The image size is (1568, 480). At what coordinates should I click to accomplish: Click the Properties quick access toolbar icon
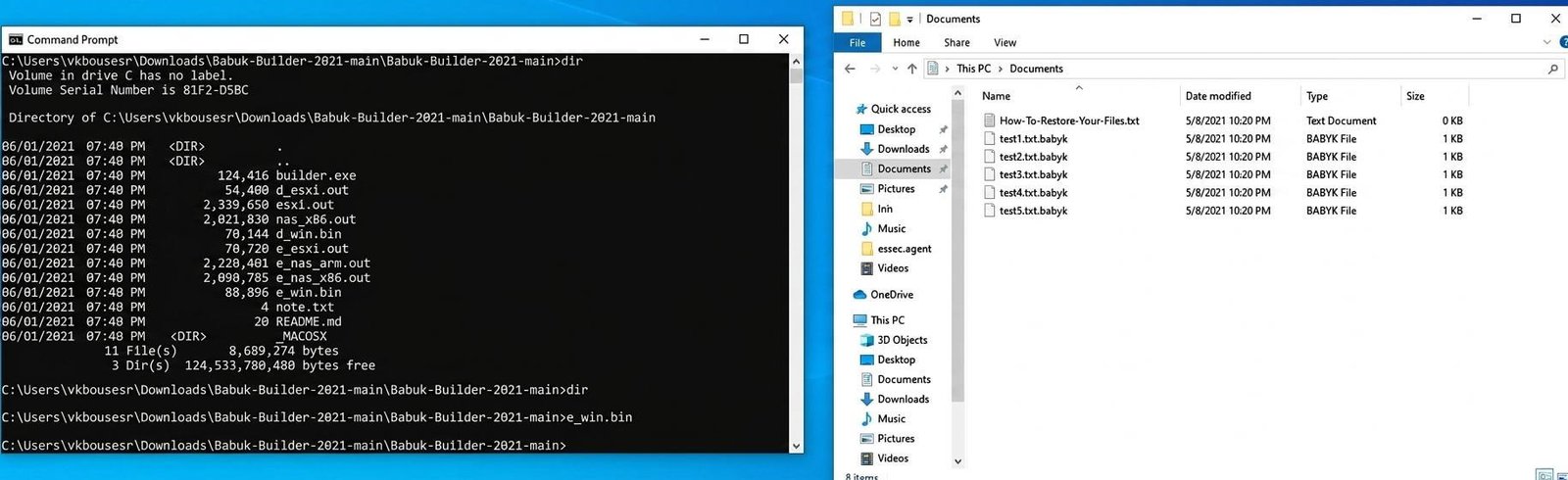[x=875, y=19]
